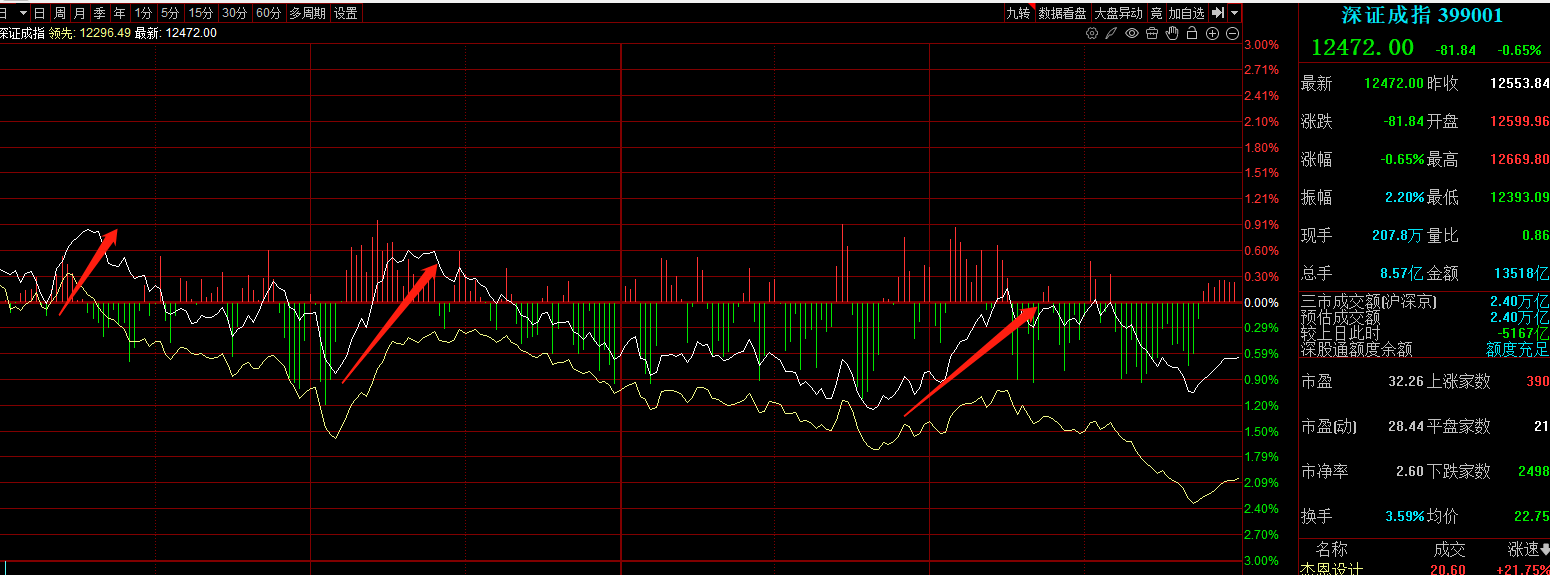Zoom out with the minus circle icon

click(1233, 33)
